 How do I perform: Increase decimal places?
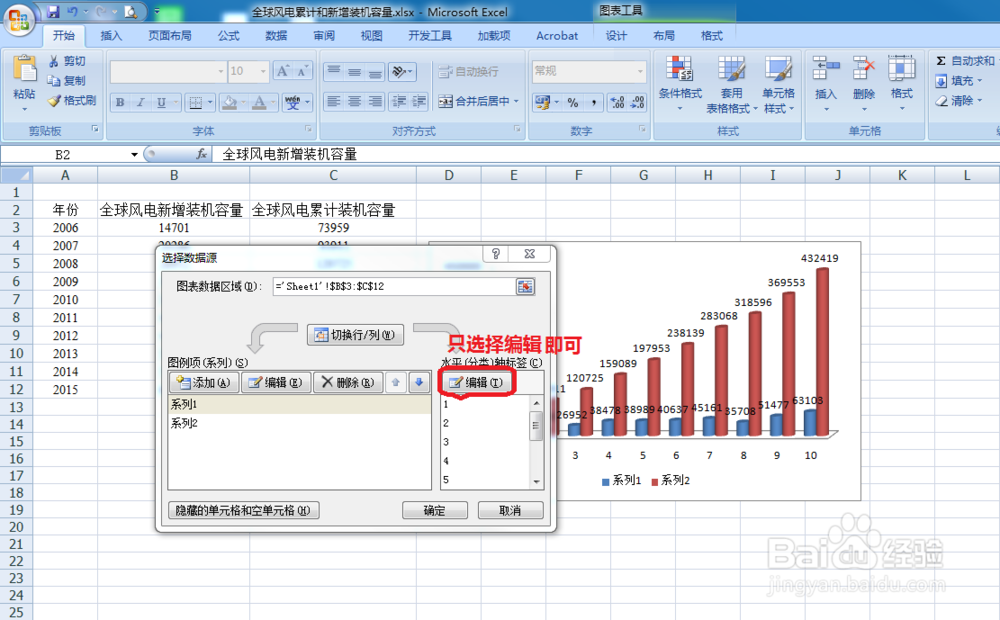pos(617,102)
